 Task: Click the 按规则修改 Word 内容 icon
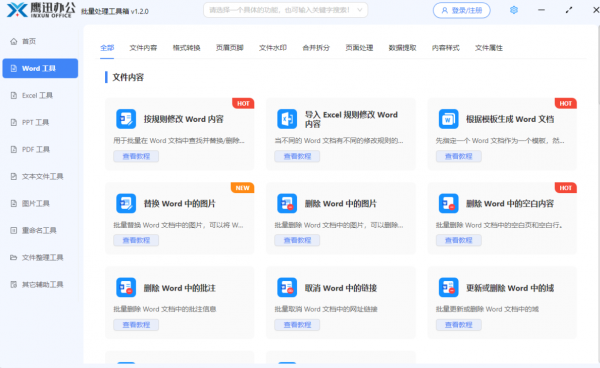(126, 119)
